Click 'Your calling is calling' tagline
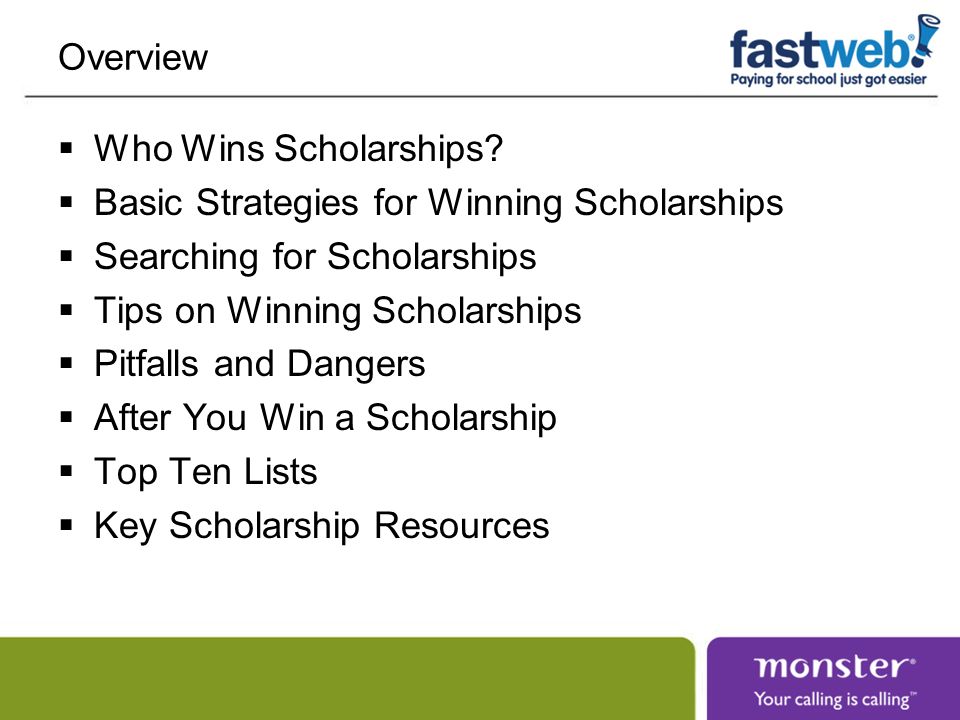 click(835, 699)
